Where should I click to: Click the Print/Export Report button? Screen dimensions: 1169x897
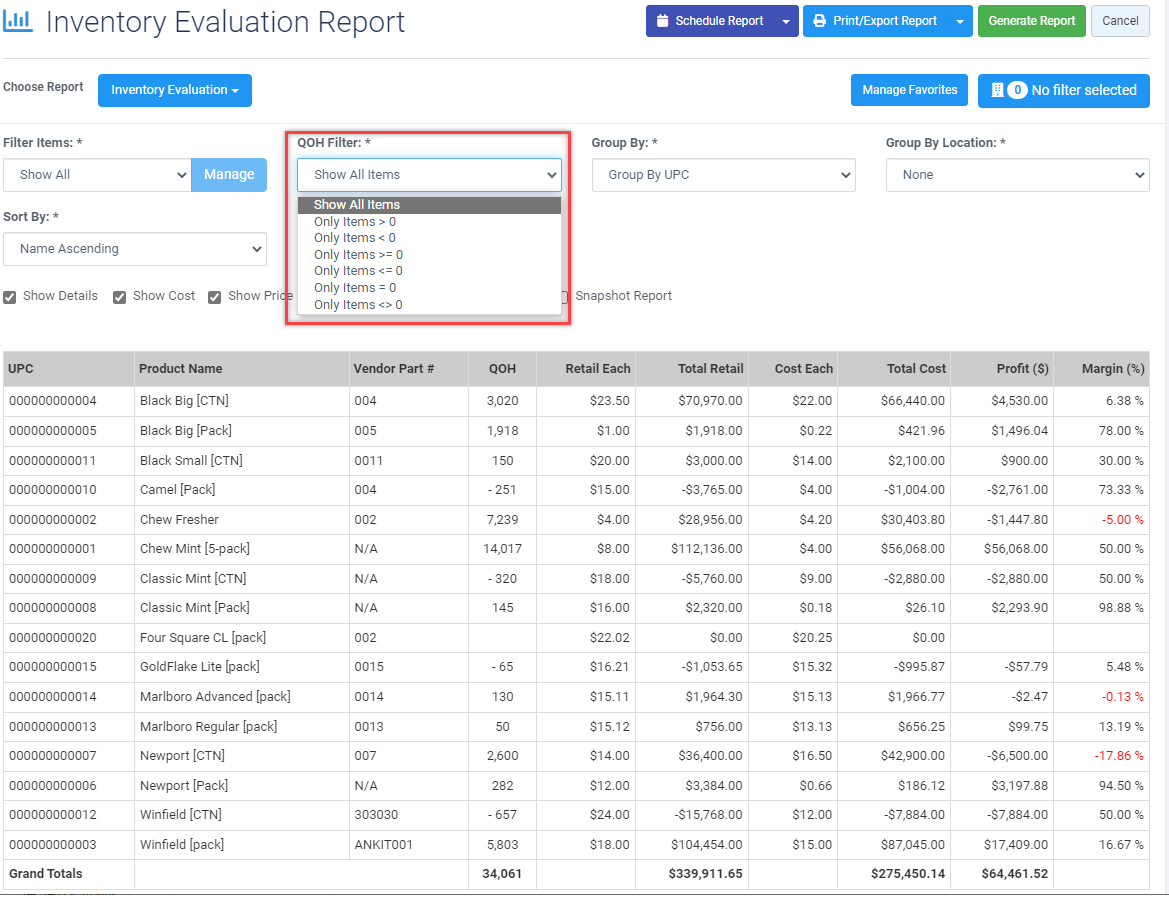tap(876, 21)
